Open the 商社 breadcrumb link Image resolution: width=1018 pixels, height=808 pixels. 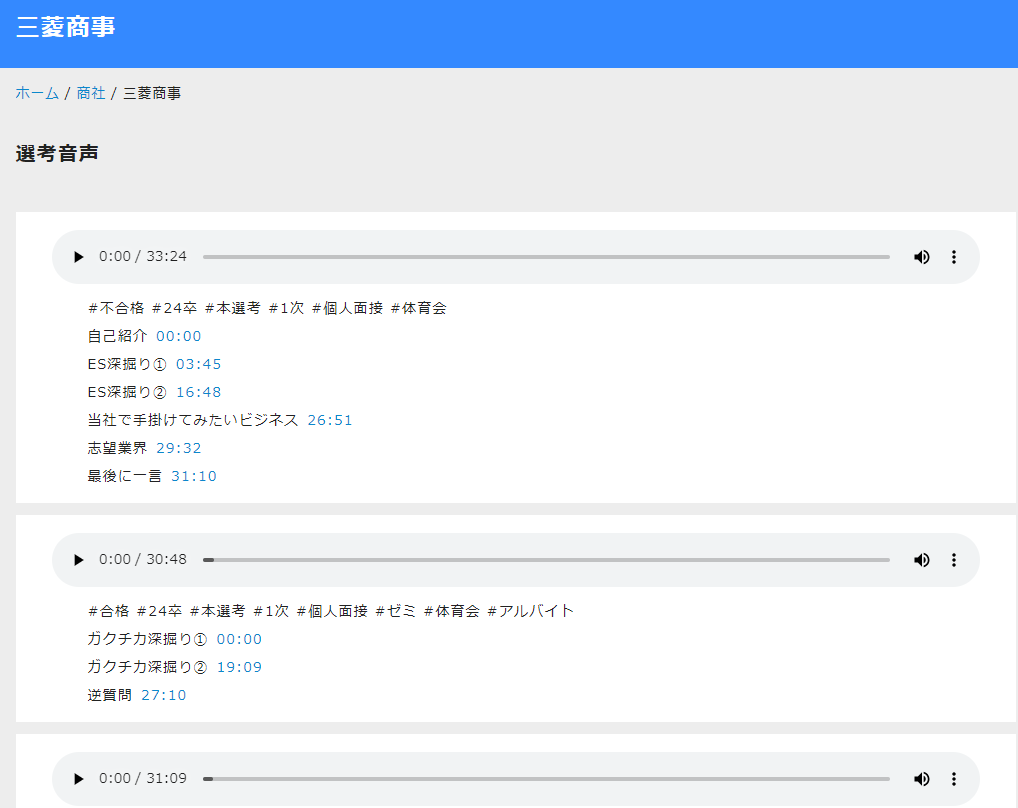pyautogui.click(x=91, y=93)
